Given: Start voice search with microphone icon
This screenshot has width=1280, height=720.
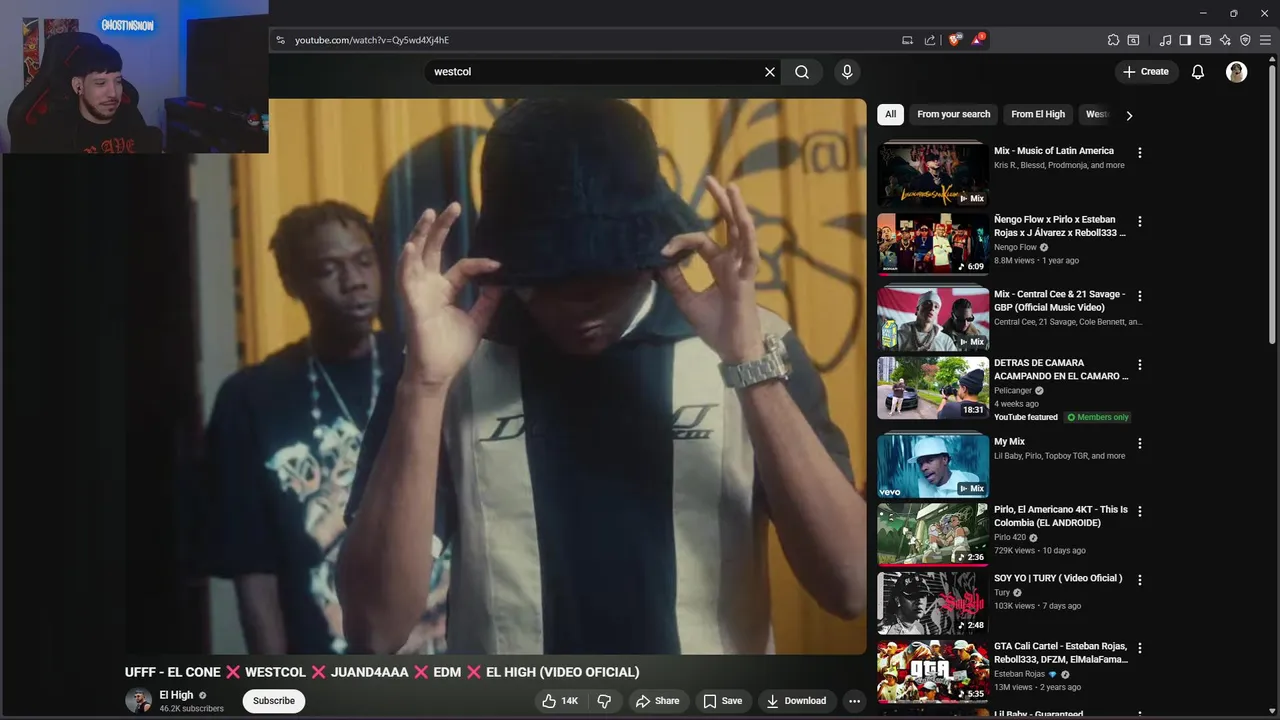Looking at the screenshot, I should [x=847, y=72].
